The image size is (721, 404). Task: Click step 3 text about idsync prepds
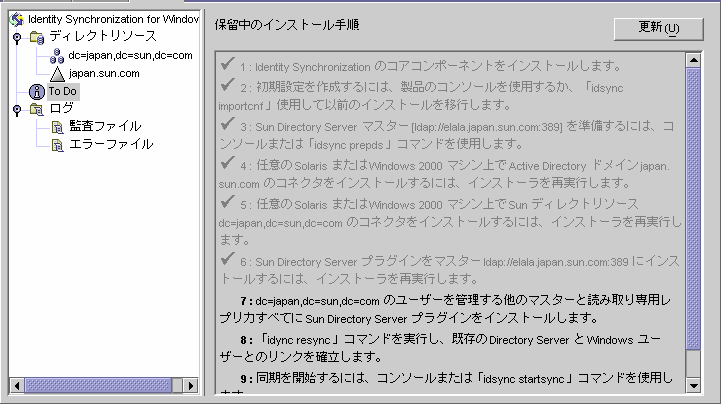click(446, 136)
